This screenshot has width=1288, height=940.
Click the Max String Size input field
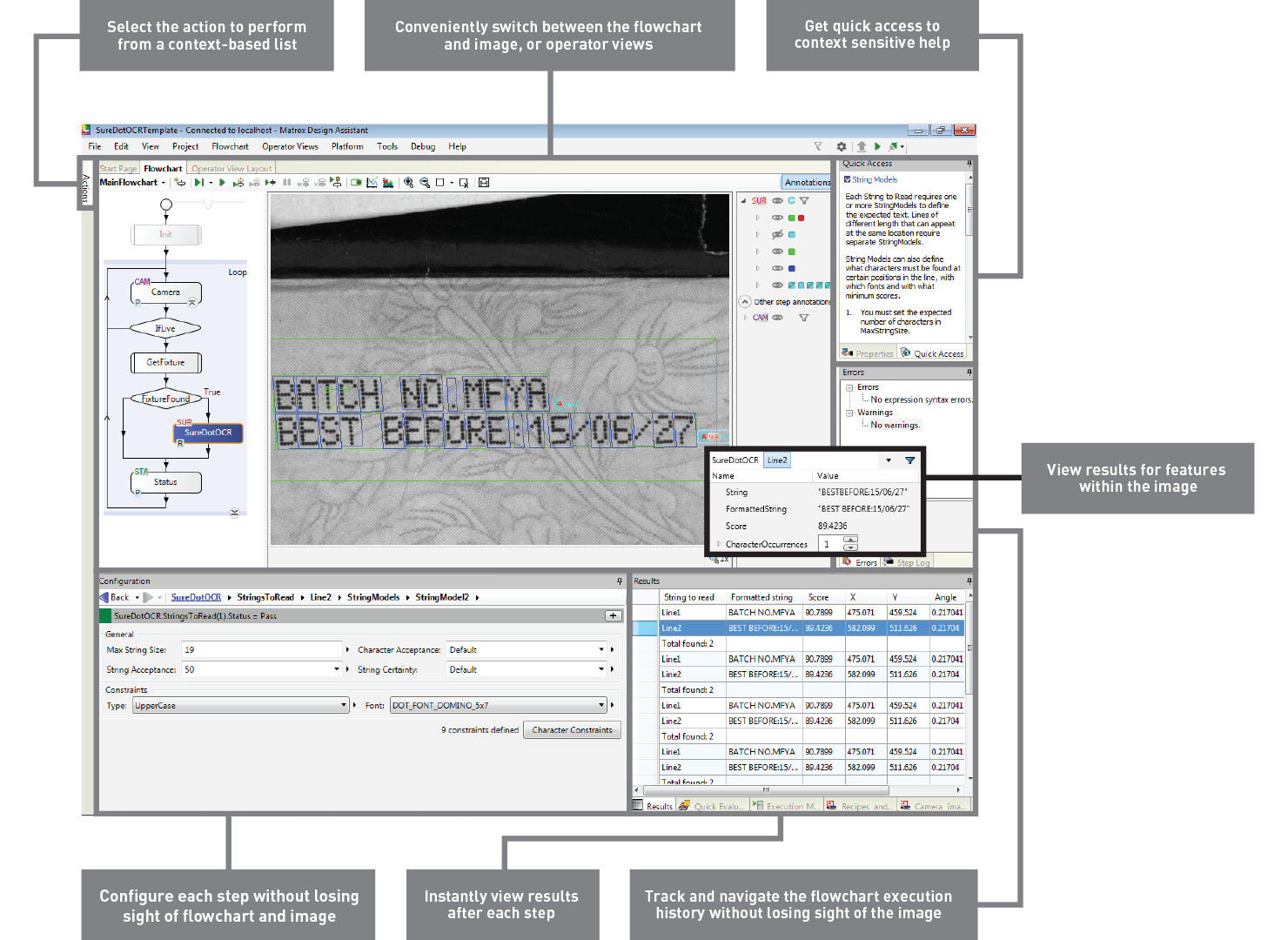tap(262, 649)
